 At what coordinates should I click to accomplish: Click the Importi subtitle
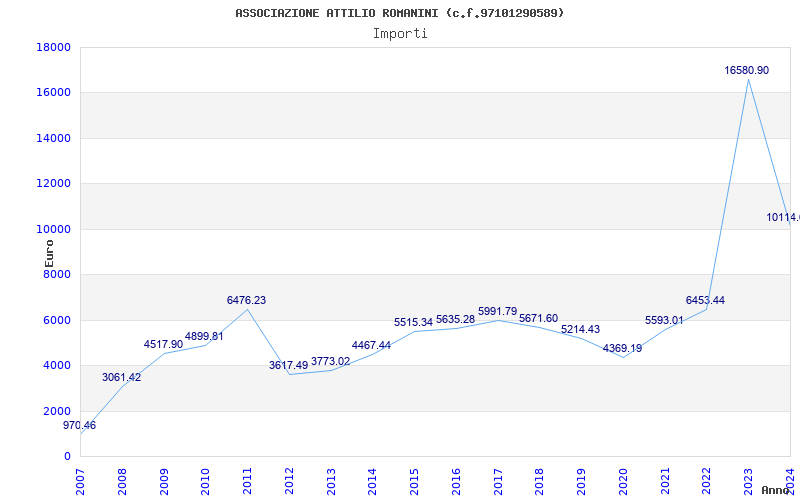point(400,34)
